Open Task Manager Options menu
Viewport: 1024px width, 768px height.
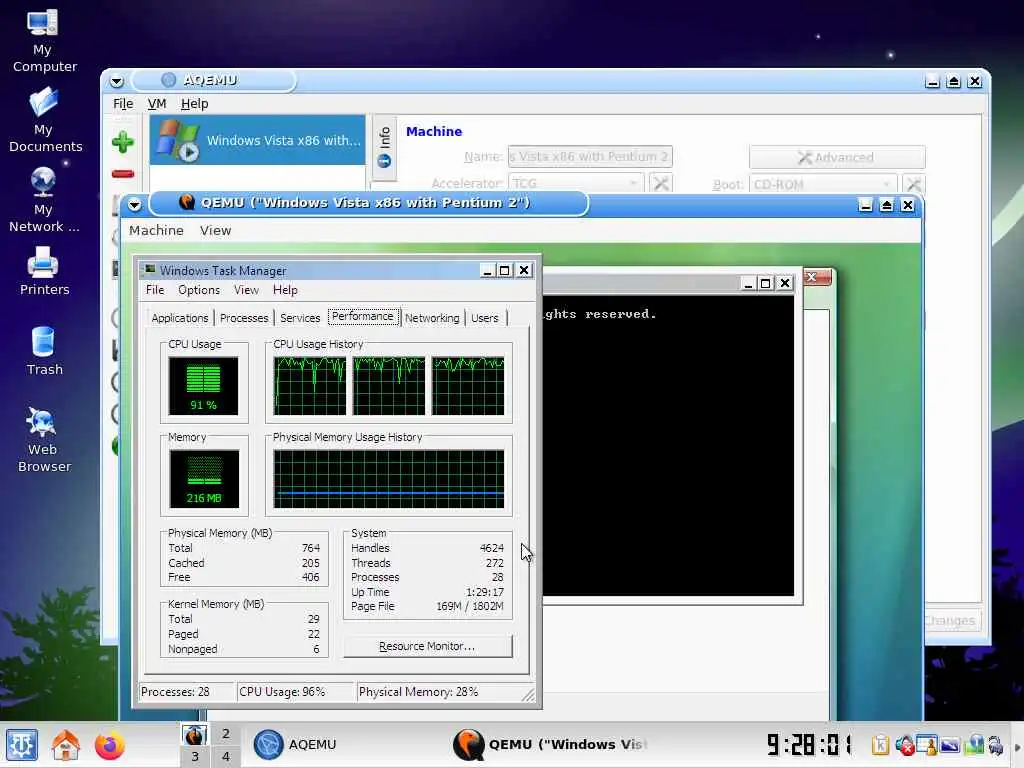199,290
